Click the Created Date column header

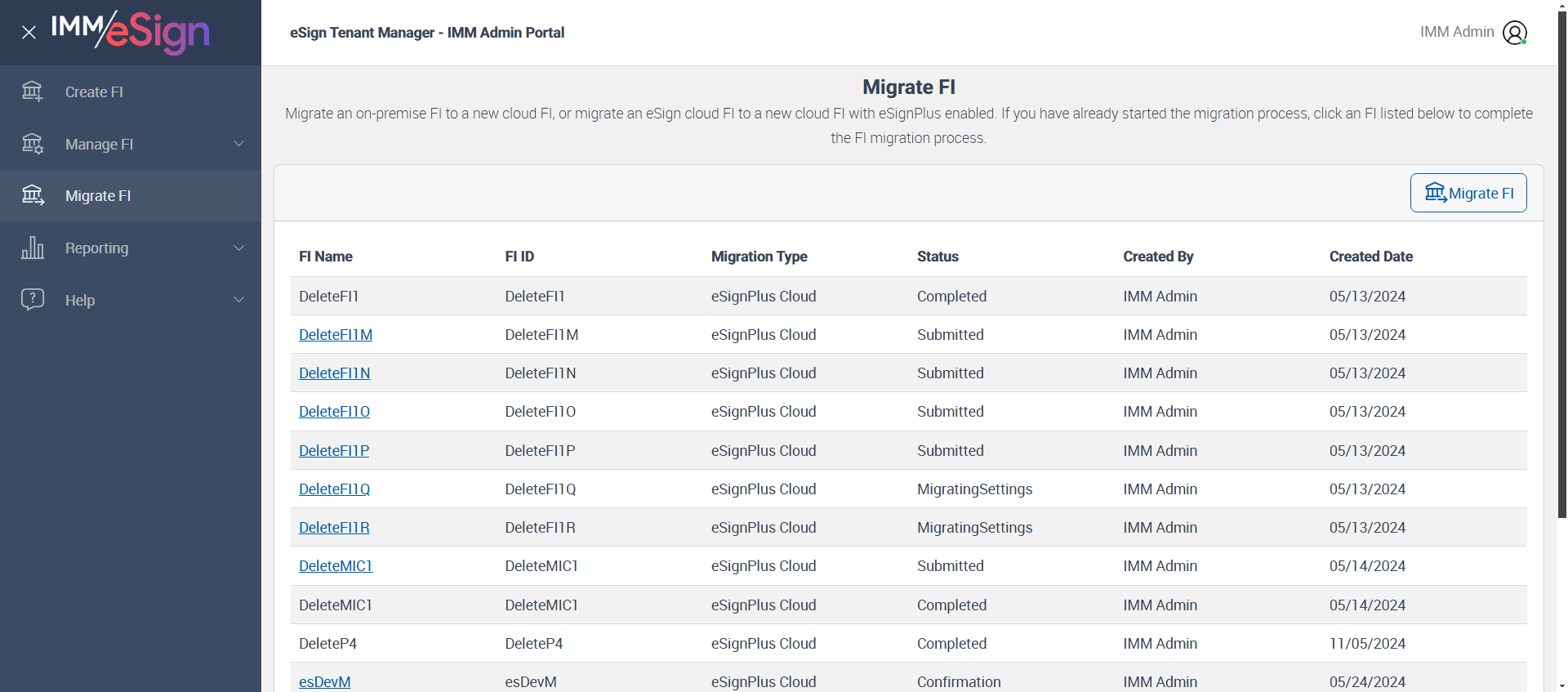1371,257
